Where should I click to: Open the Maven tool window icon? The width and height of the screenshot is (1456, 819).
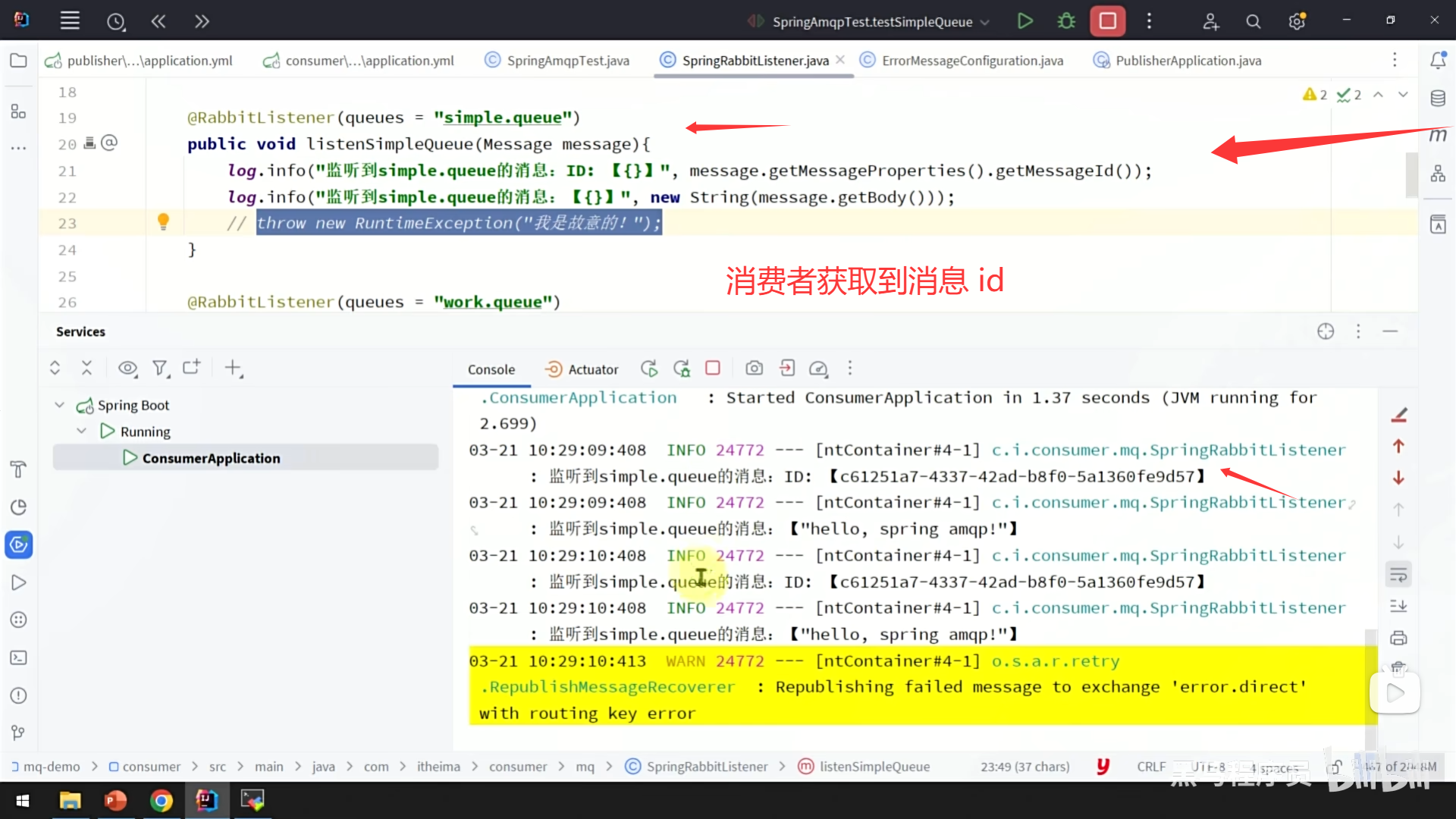point(1438,135)
